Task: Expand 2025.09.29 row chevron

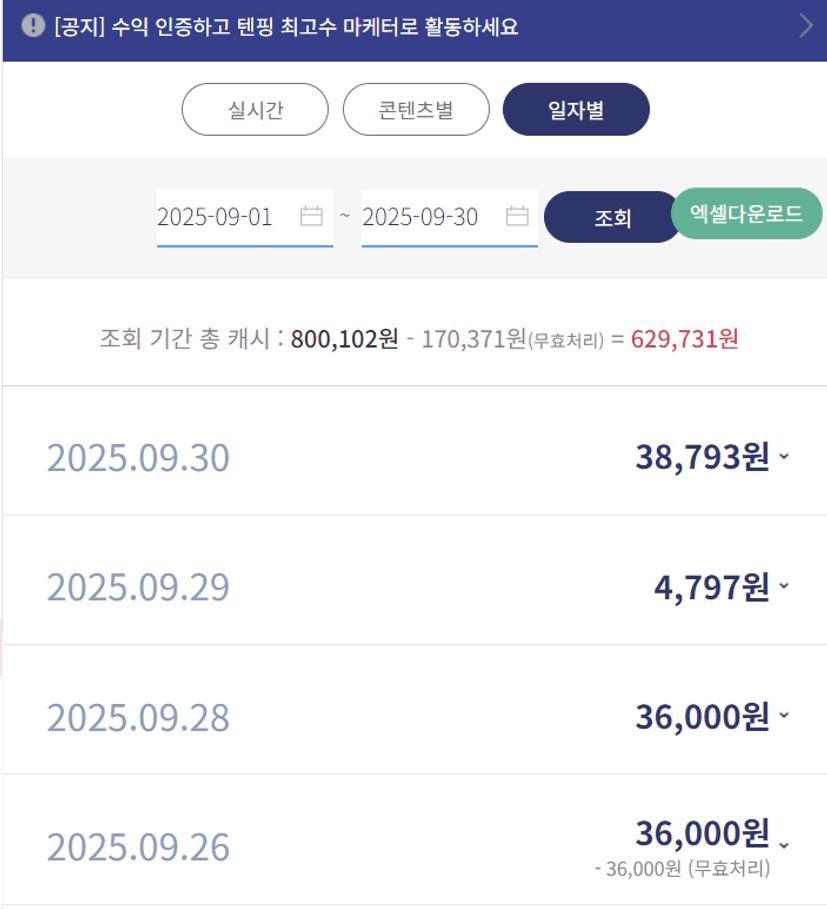Action: click(x=783, y=586)
